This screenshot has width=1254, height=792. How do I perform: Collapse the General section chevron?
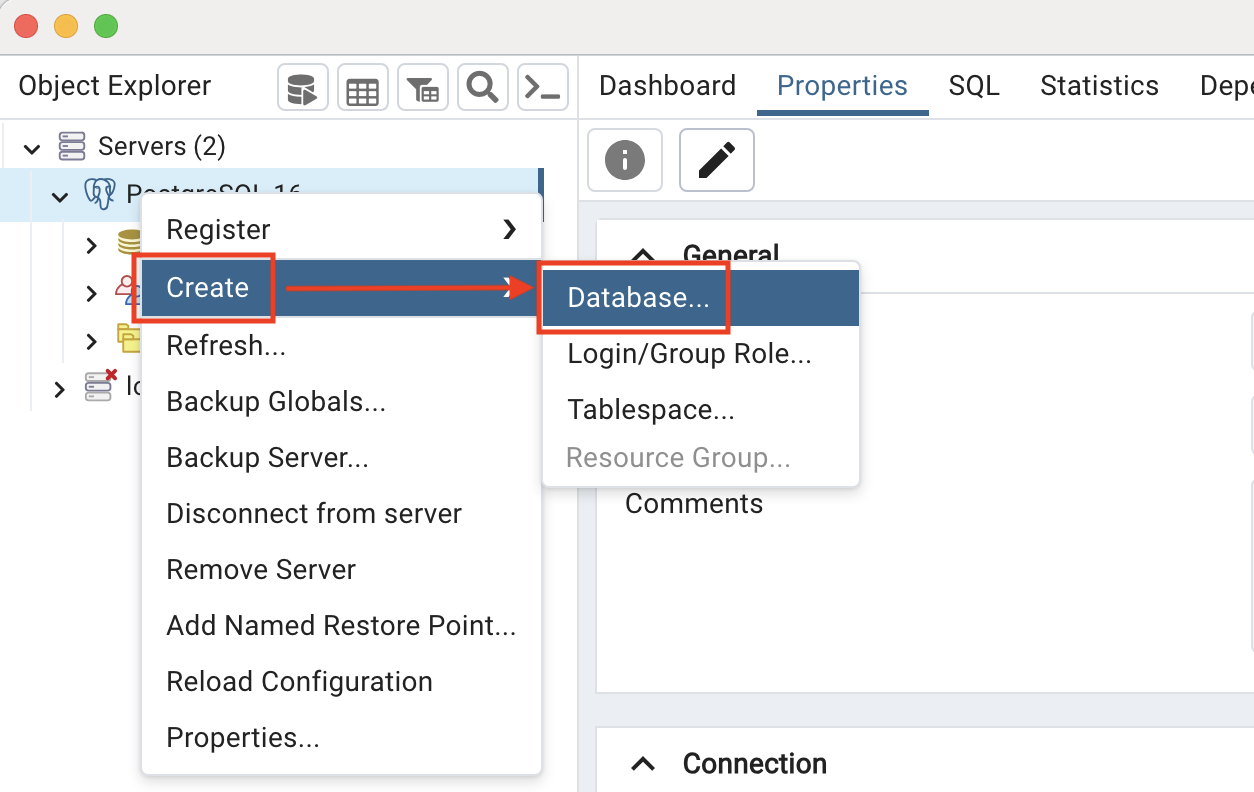coord(644,255)
